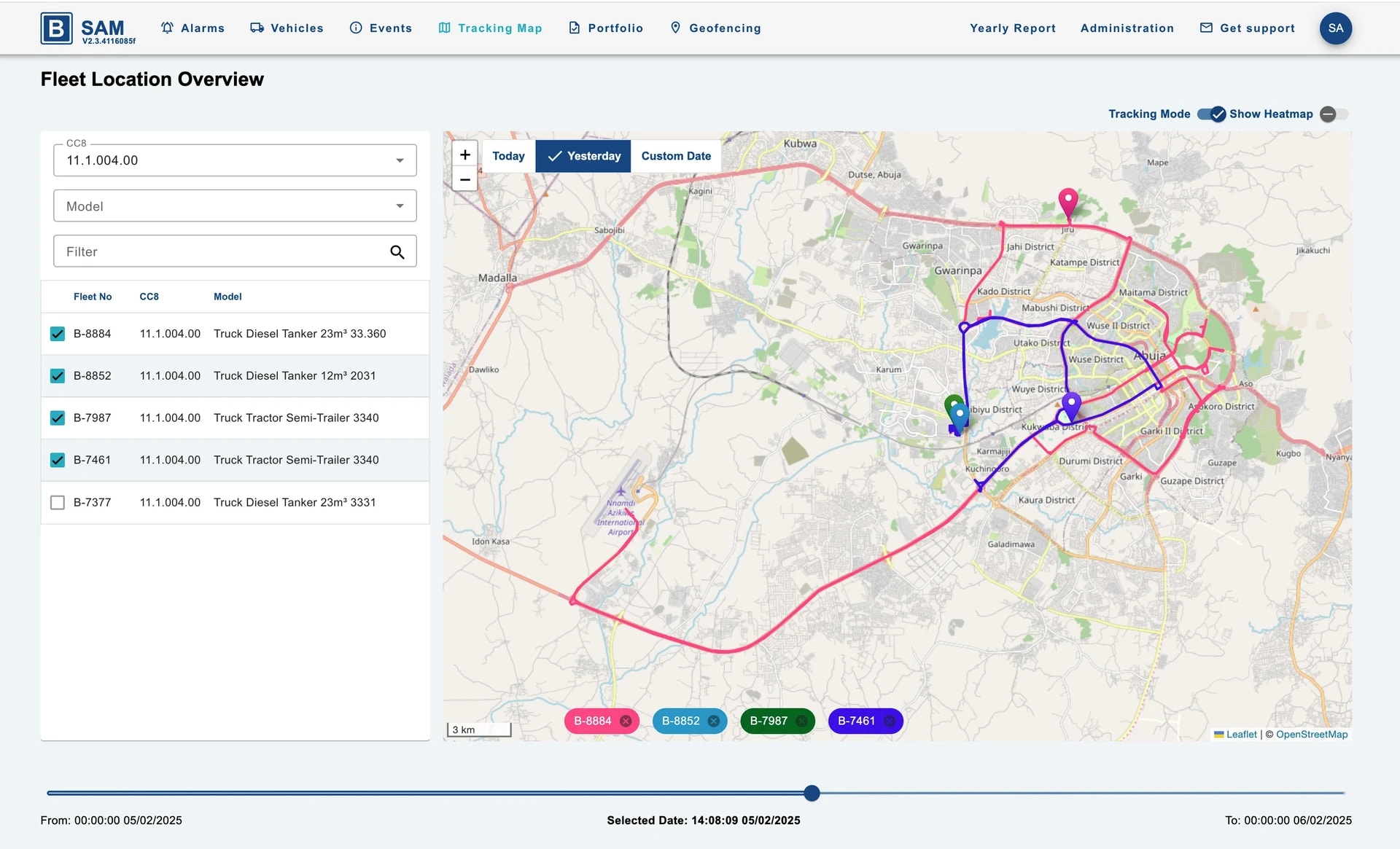Click the purple vehicle marker on map
Viewport: 1400px width, 849px height.
[1070, 404]
